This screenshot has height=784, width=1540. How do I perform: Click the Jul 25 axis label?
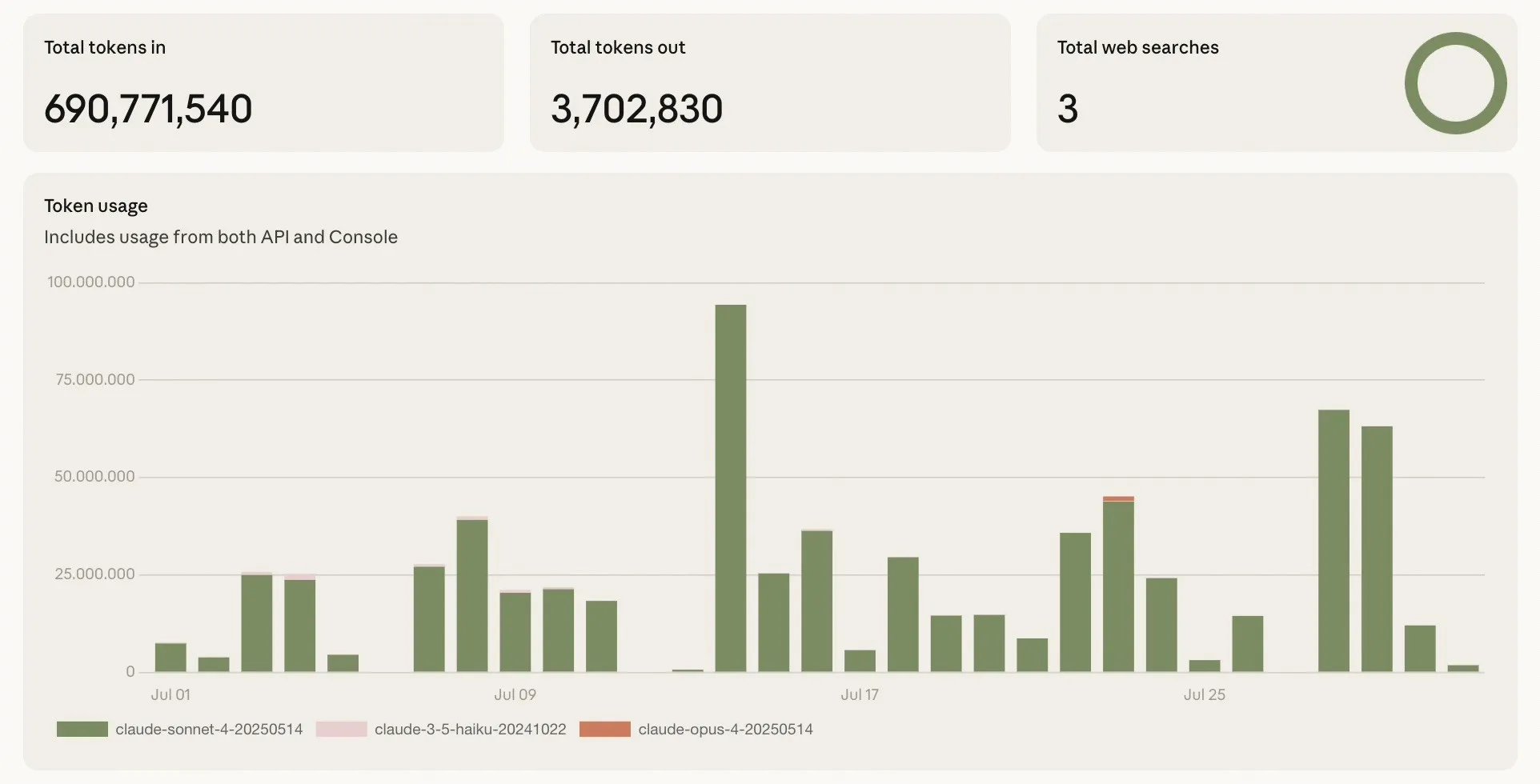(x=1205, y=694)
